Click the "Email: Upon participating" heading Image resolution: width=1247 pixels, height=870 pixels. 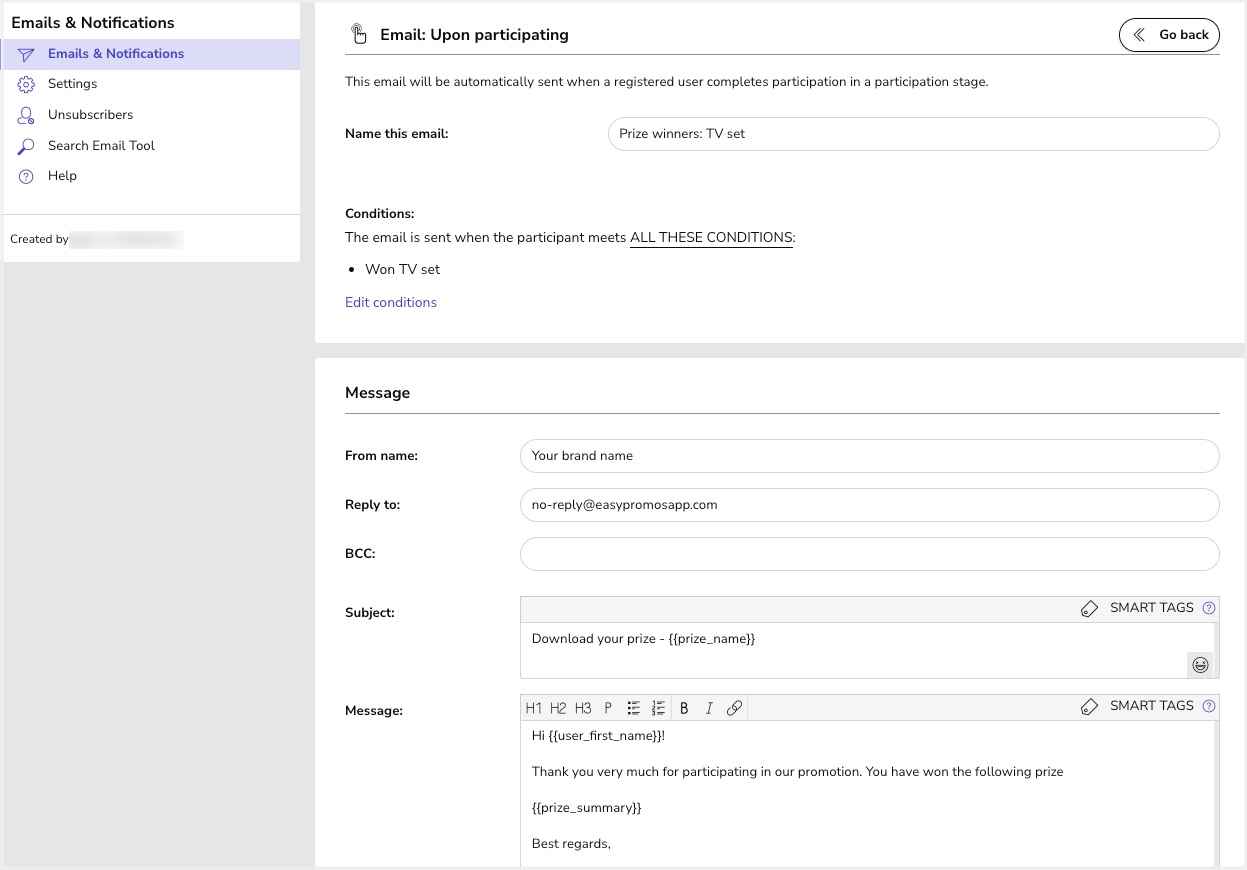pyautogui.click(x=474, y=35)
